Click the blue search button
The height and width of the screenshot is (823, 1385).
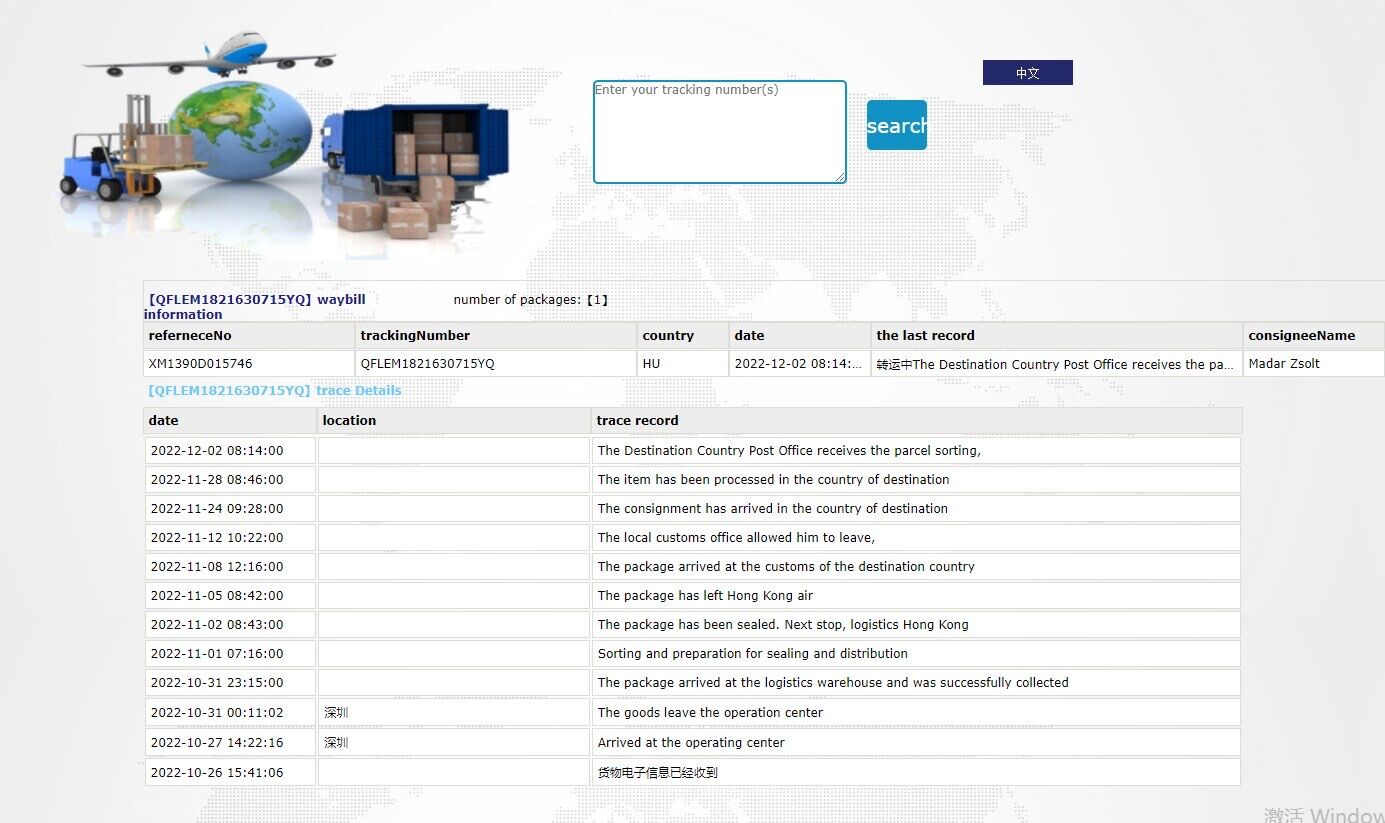pyautogui.click(x=897, y=125)
